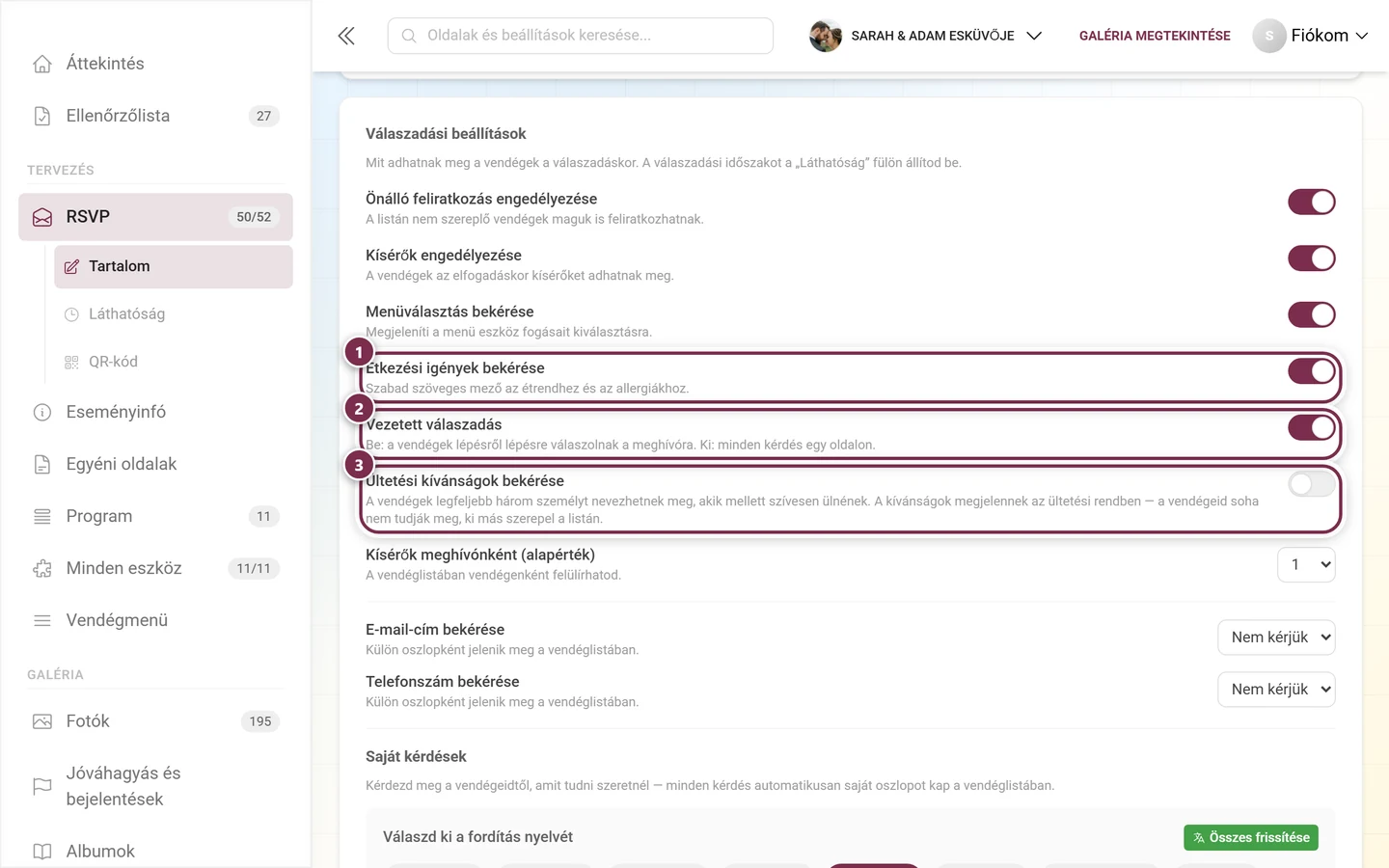The width and height of the screenshot is (1389, 868).
Task: Click the Albumok book icon
Action: (42, 852)
